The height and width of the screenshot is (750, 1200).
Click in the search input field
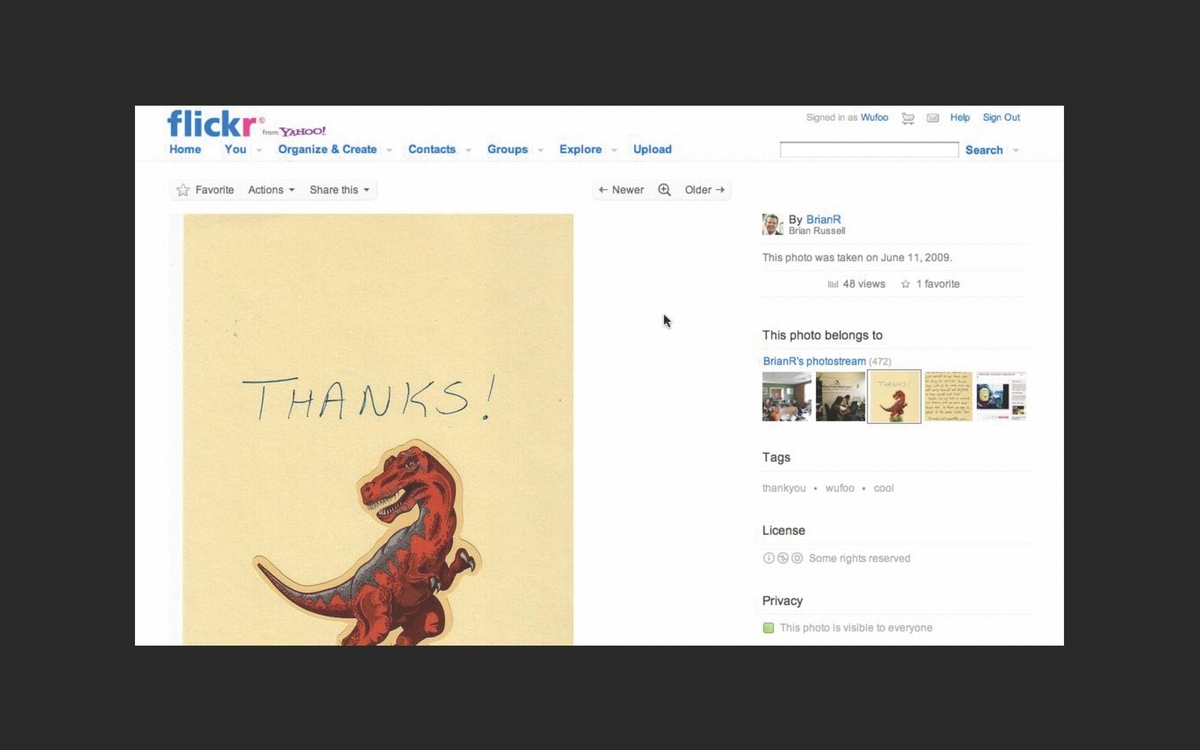[869, 150]
